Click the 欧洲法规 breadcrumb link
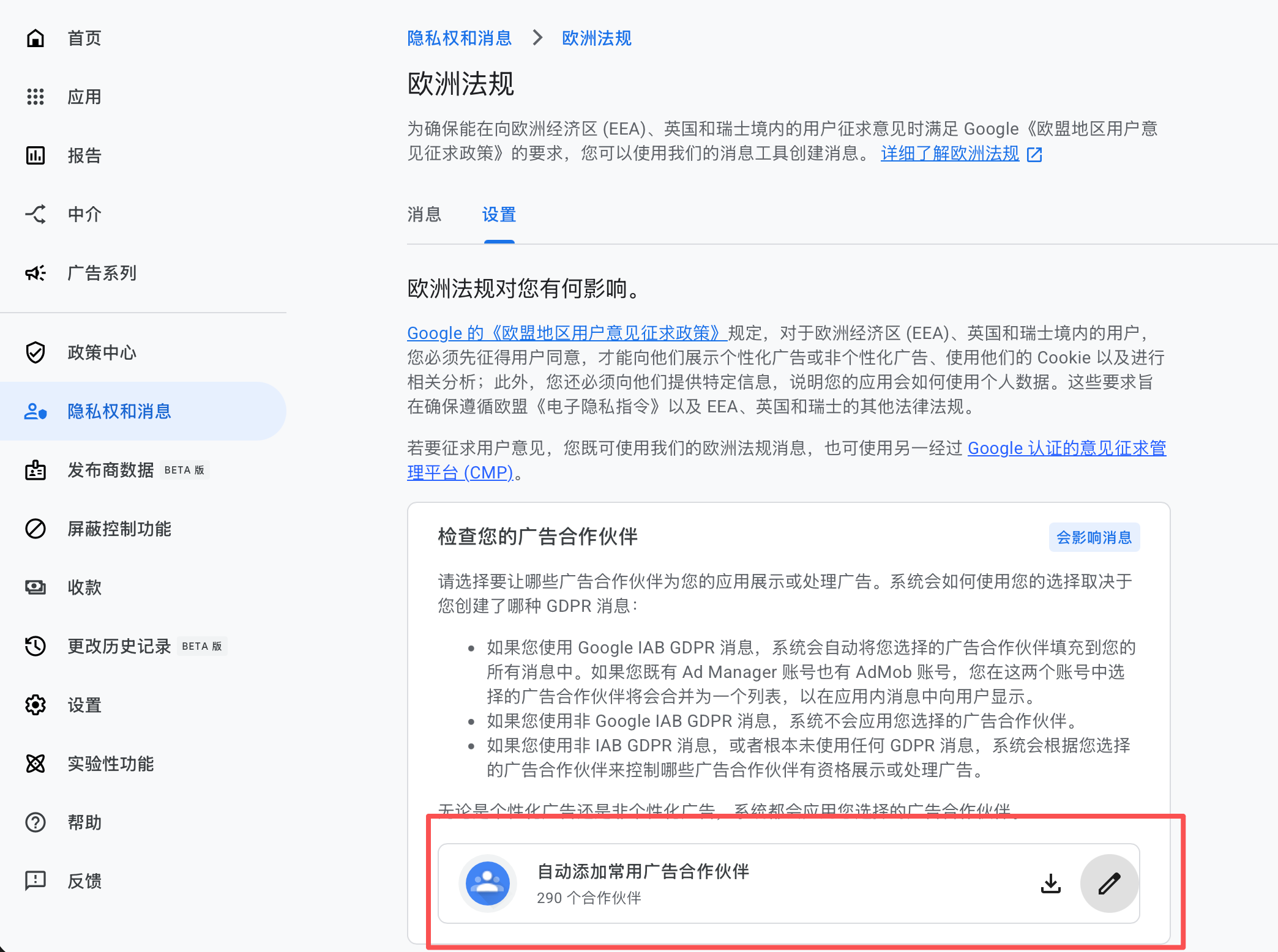 [x=597, y=38]
